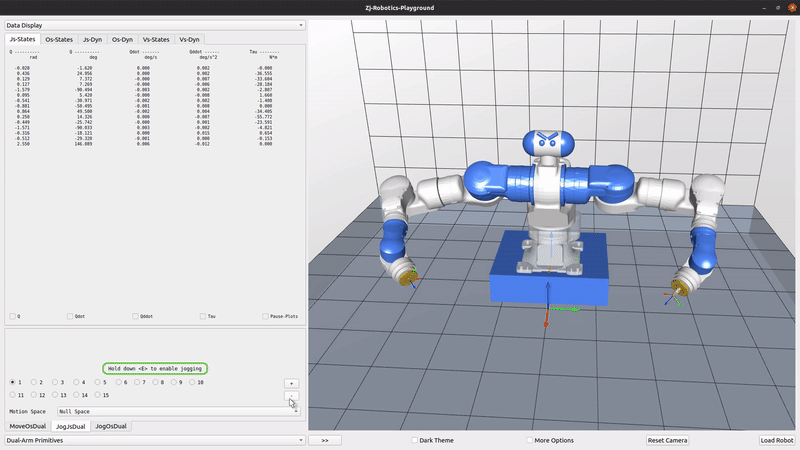Screen dimensions: 800x450
Task: Click the Reset Camera button
Action: pos(667,440)
